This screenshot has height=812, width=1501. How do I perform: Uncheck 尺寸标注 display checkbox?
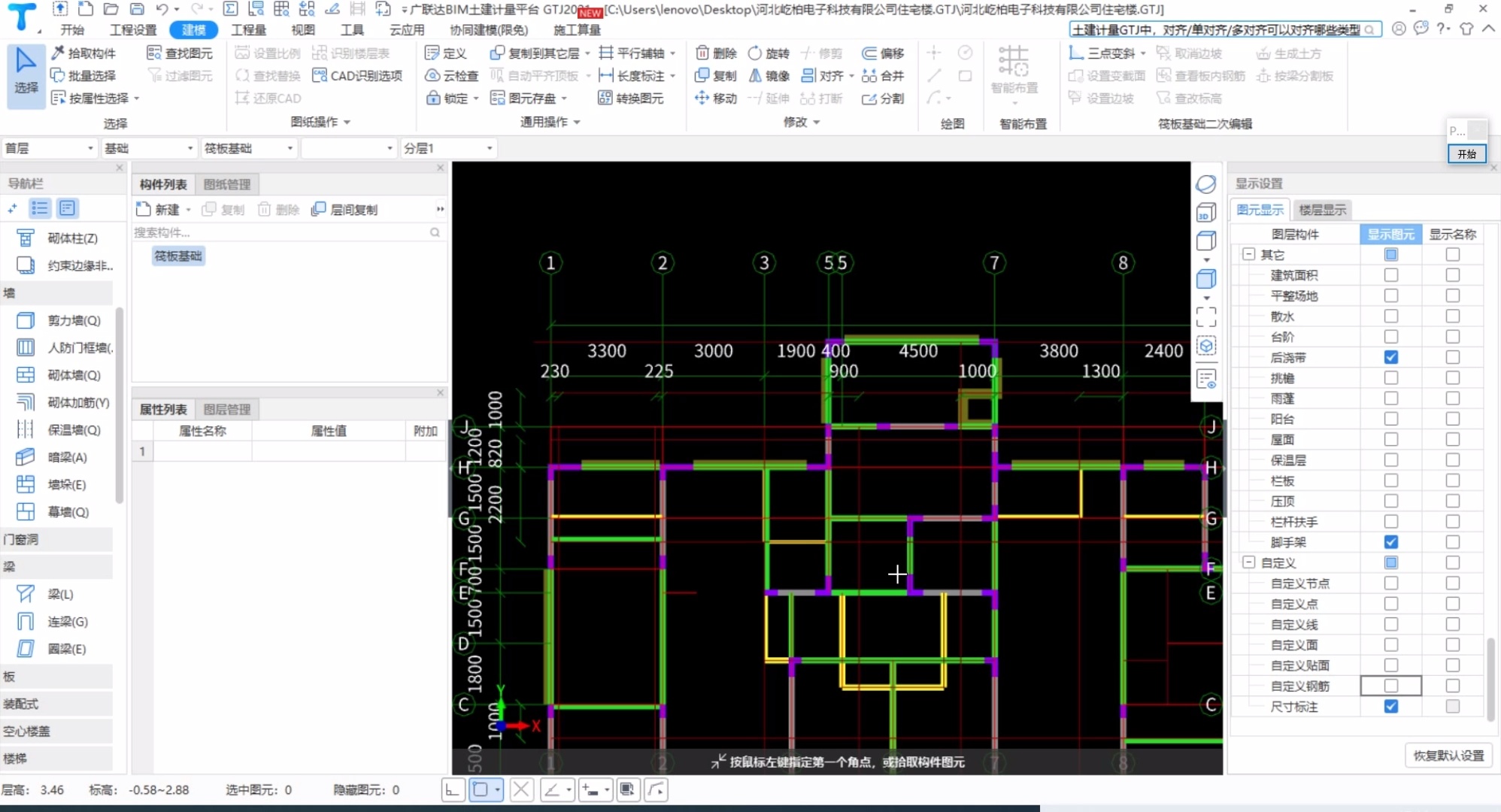(1390, 707)
